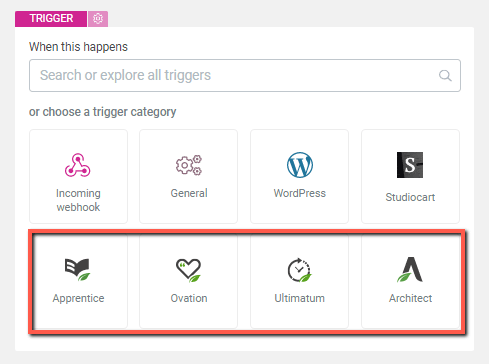This screenshot has width=489, height=364.
Task: Pick the Architect A logo
Action: coord(410,269)
